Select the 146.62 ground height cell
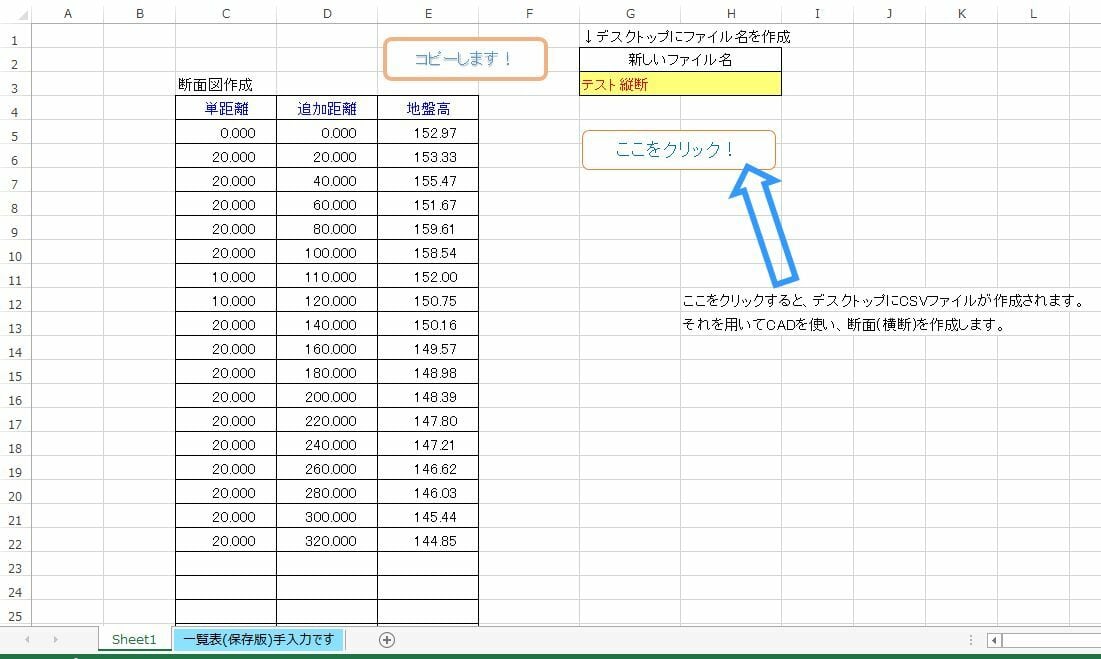Screen dimensions: 1101x659 click(428, 469)
